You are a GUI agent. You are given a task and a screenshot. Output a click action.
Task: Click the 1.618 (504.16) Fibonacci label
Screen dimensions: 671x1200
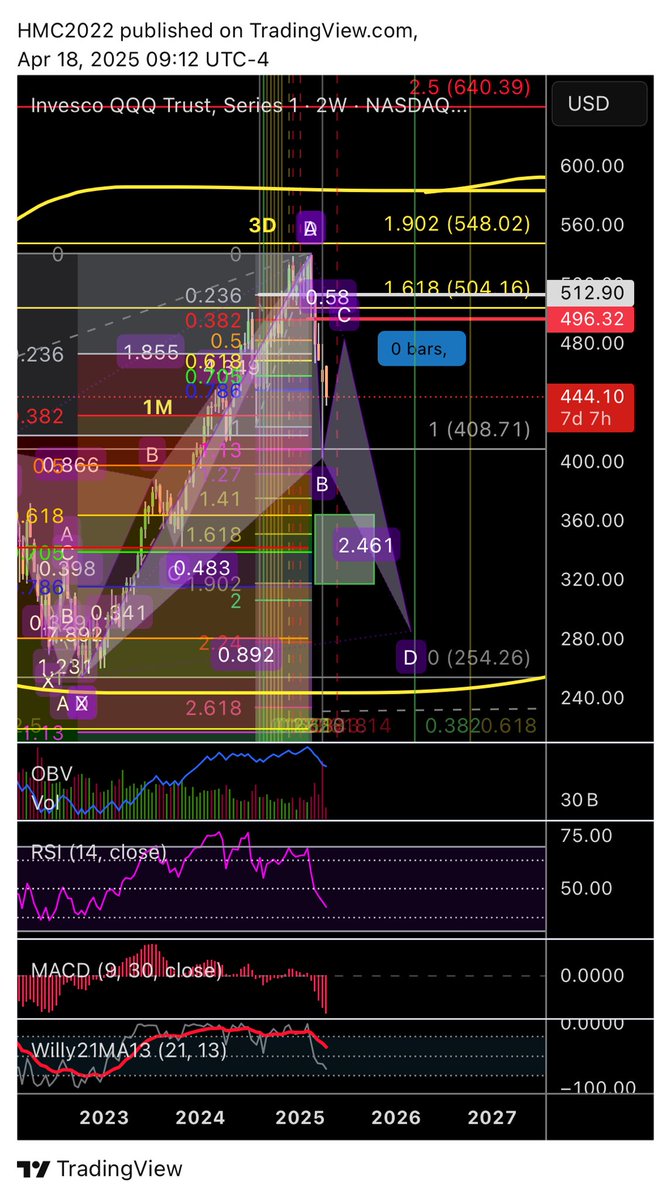coord(459,289)
